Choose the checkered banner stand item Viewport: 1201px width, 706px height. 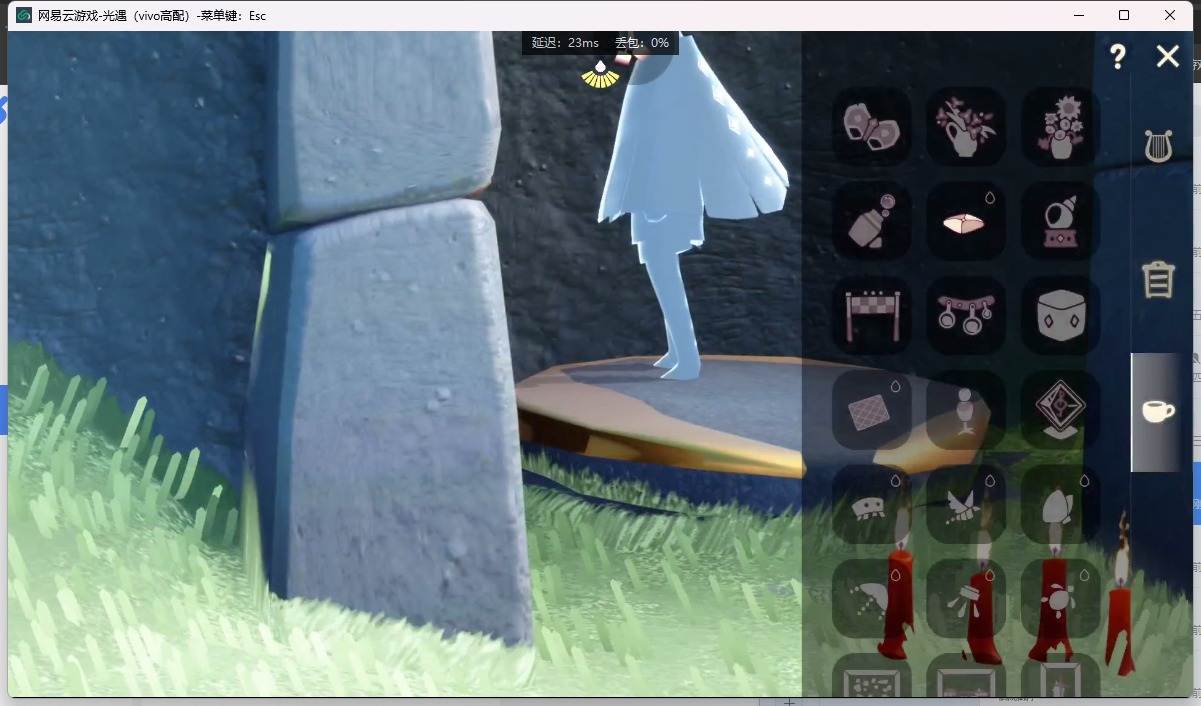(x=871, y=315)
